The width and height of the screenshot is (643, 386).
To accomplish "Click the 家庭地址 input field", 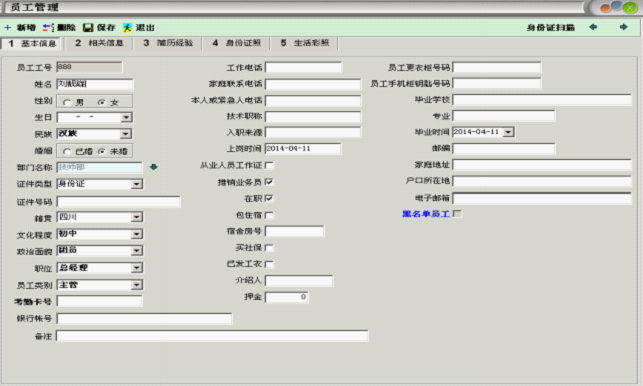I will click(x=542, y=164).
